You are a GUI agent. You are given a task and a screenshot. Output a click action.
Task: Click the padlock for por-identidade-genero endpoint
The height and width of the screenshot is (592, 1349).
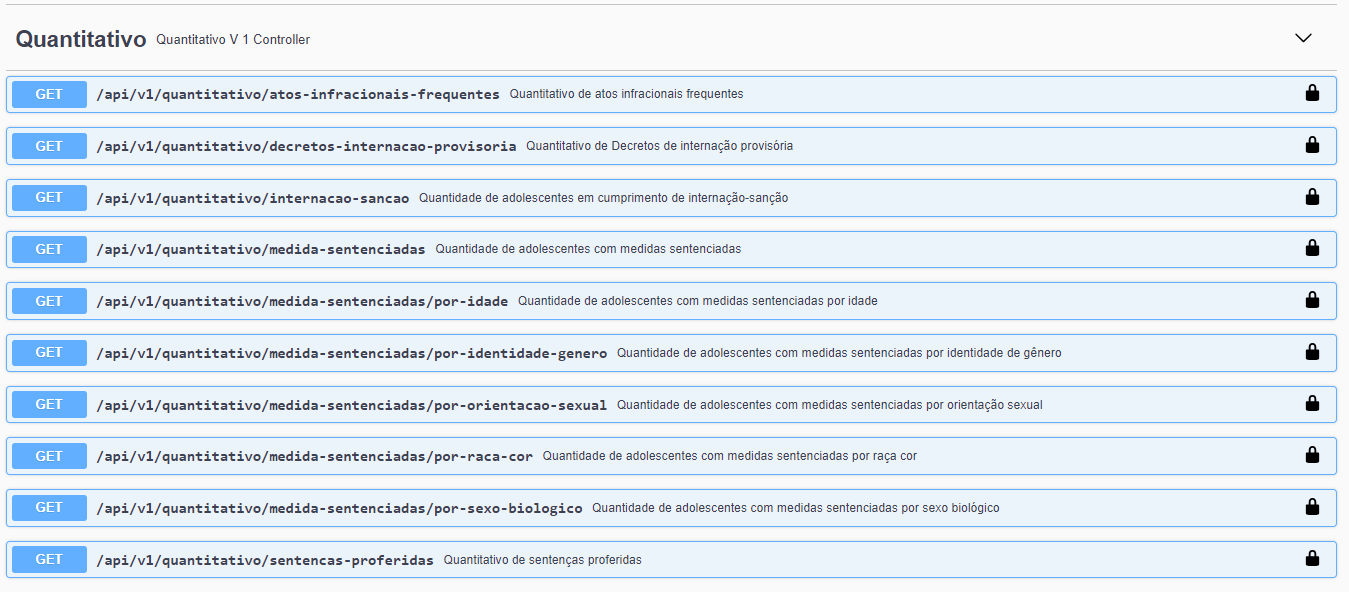point(1312,352)
